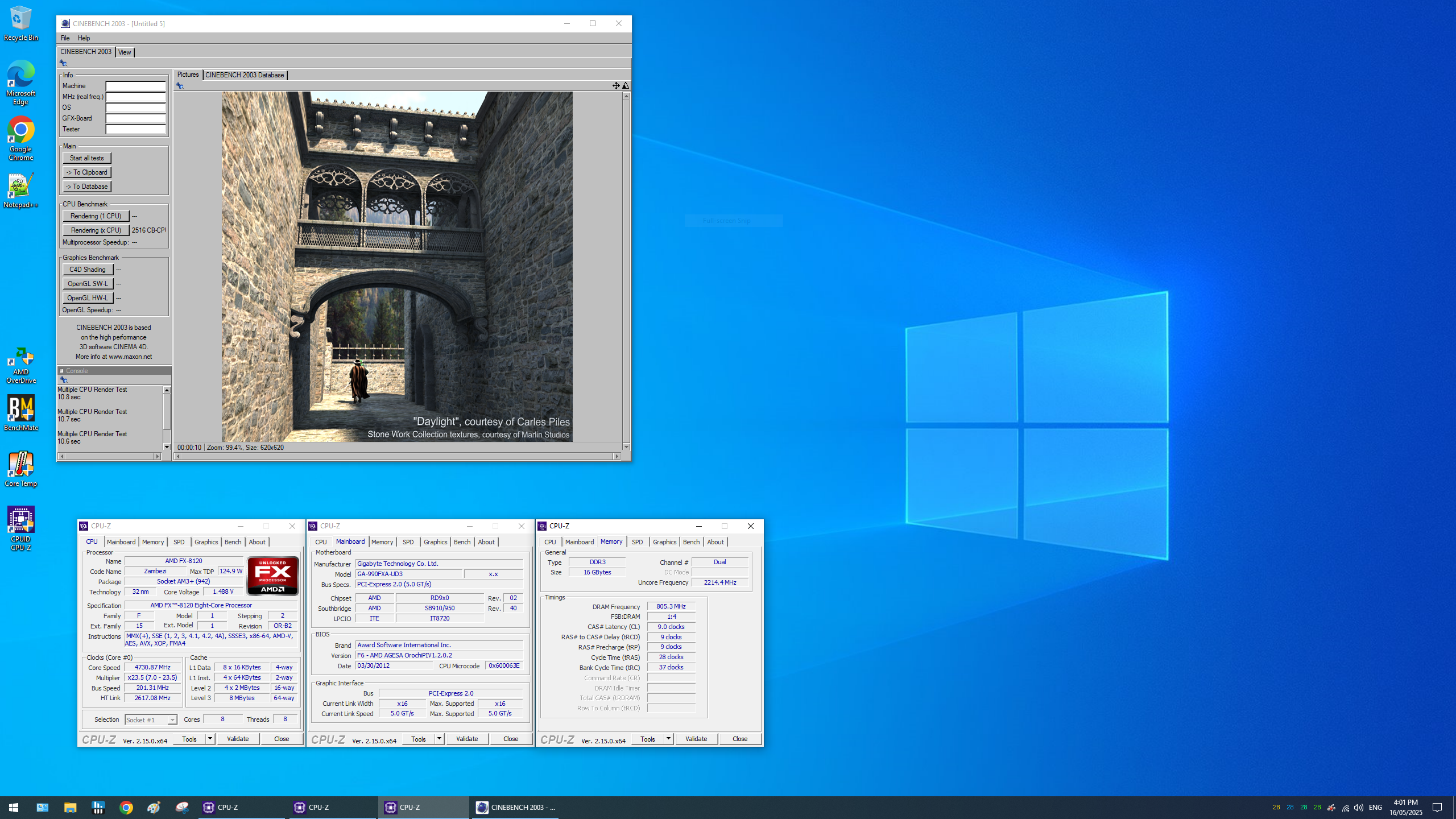Click the move-view cross icon in the Pictures panel

pos(616,85)
